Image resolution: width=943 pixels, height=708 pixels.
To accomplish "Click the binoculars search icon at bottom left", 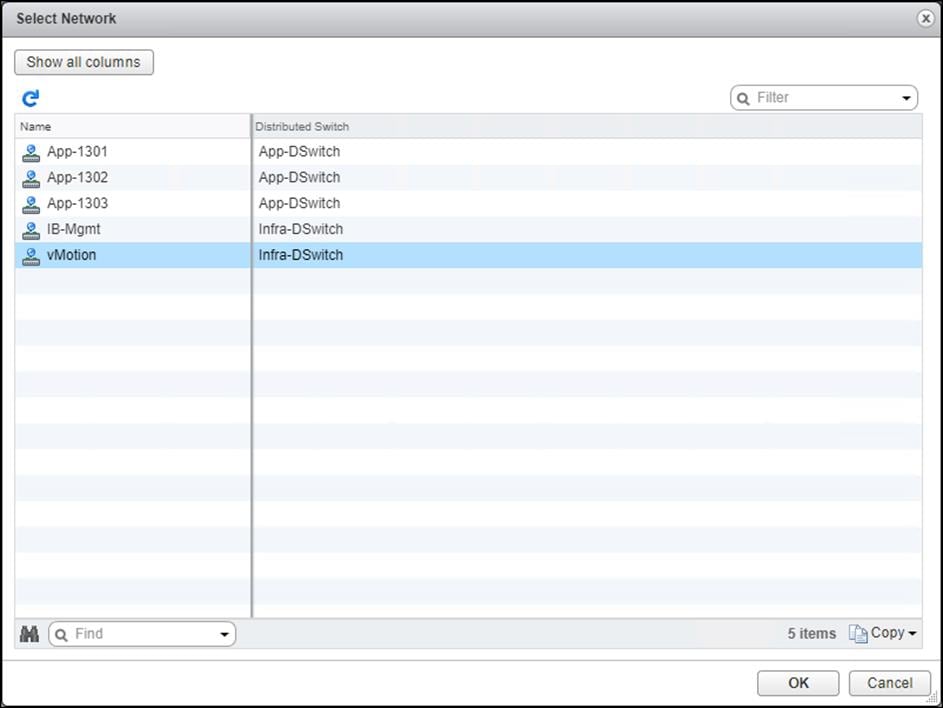I will coord(30,633).
